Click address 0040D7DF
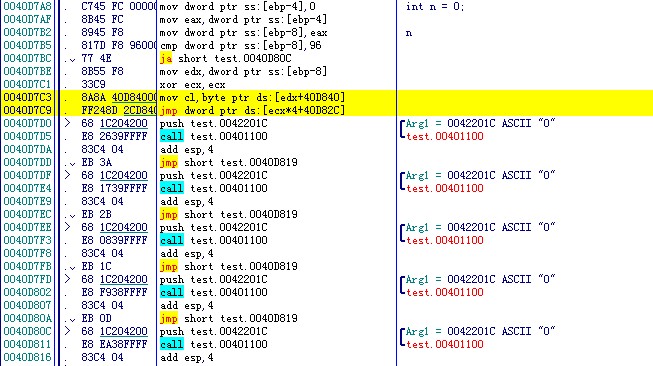Viewport: 653px width, 366px height. (x=27, y=175)
